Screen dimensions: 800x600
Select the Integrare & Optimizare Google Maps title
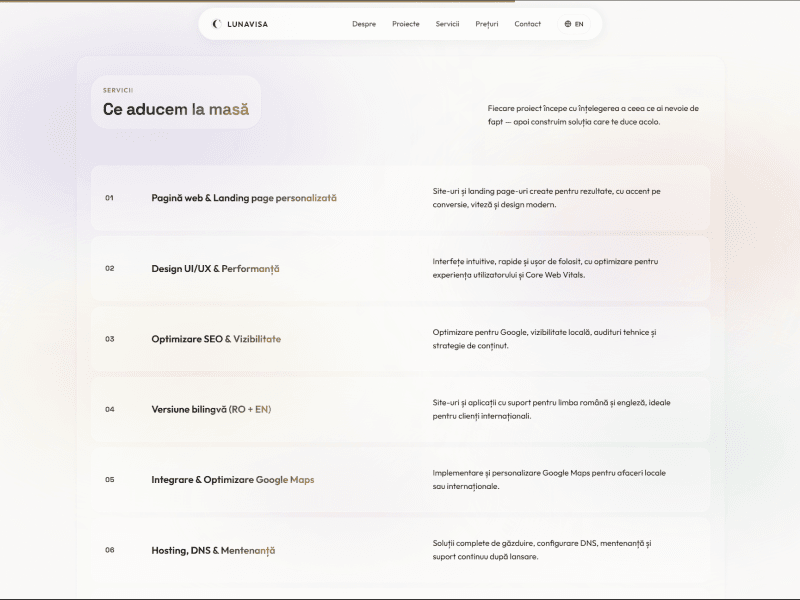click(x=233, y=480)
